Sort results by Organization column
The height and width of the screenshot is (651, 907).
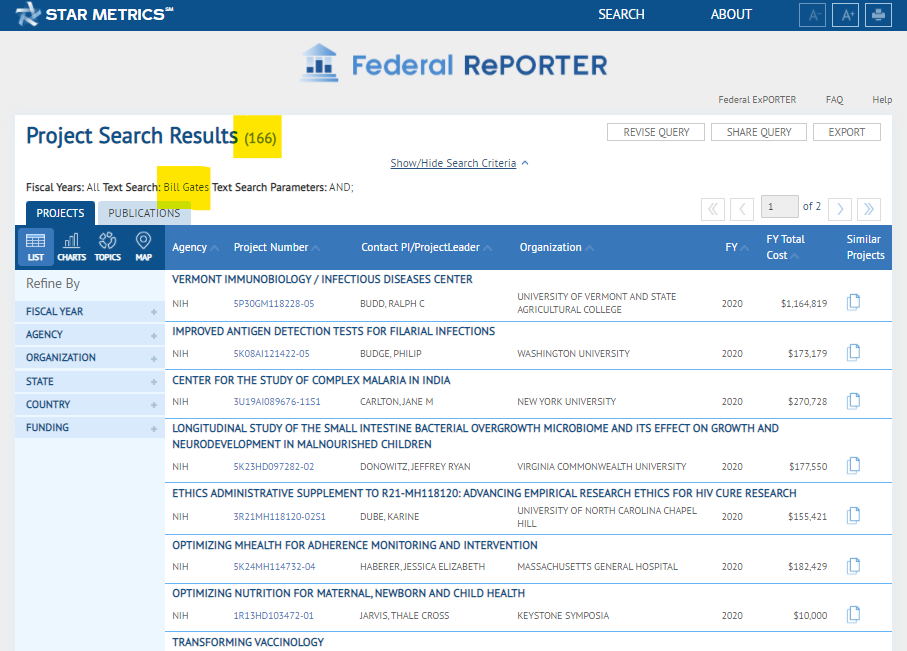point(556,247)
